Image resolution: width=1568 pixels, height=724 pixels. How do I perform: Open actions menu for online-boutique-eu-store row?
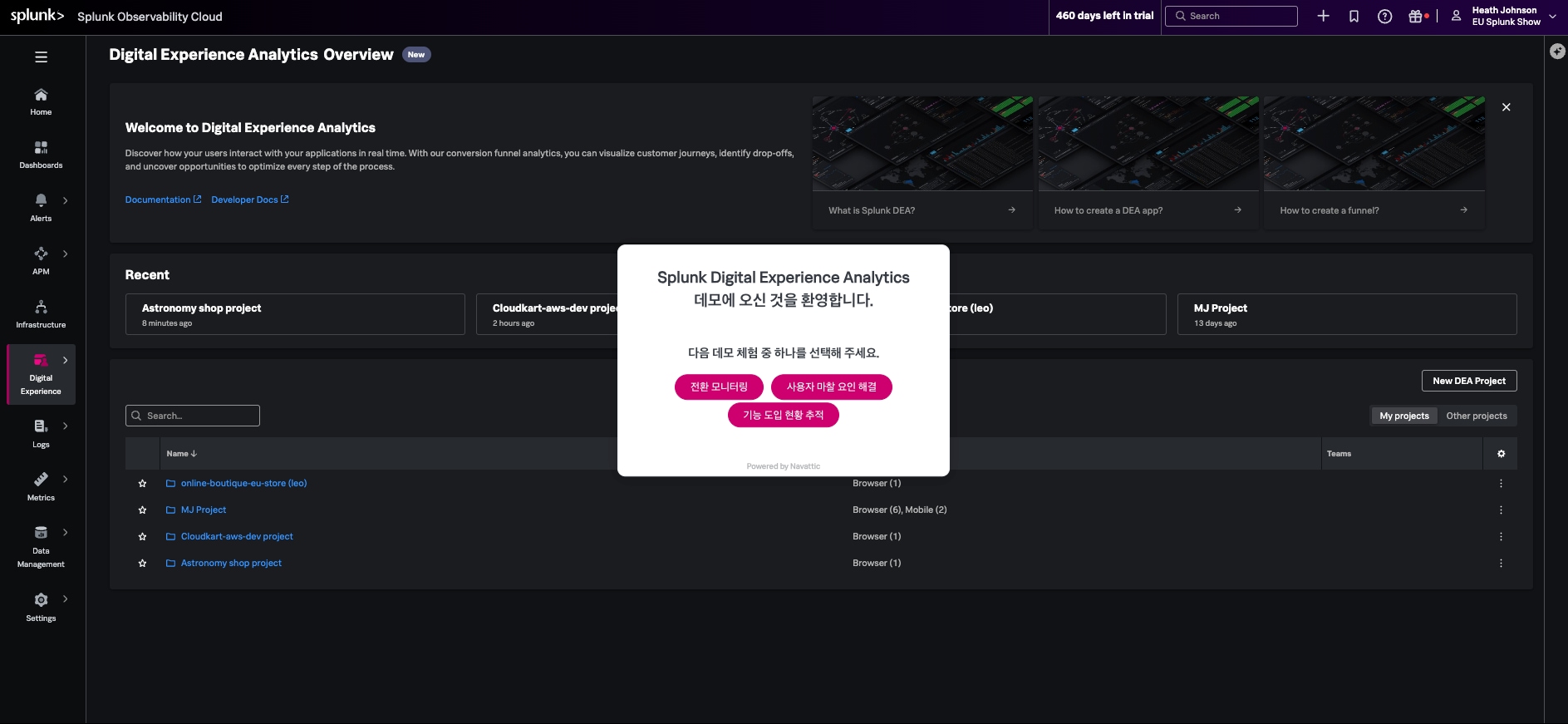(1501, 484)
